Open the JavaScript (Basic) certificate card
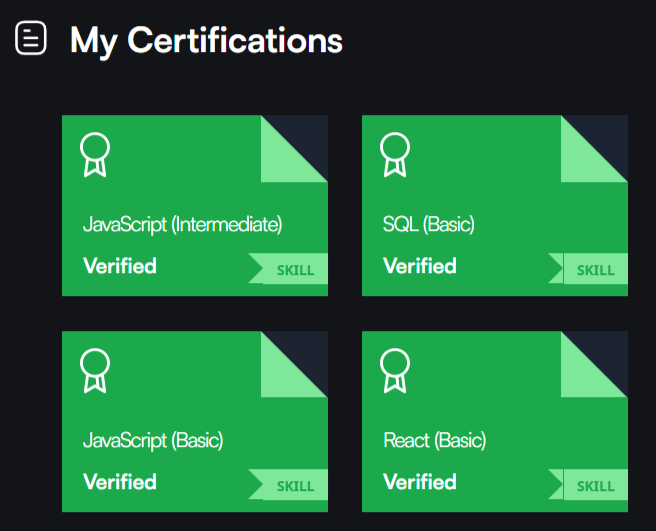Viewport: 656px width, 531px height. tap(195, 421)
